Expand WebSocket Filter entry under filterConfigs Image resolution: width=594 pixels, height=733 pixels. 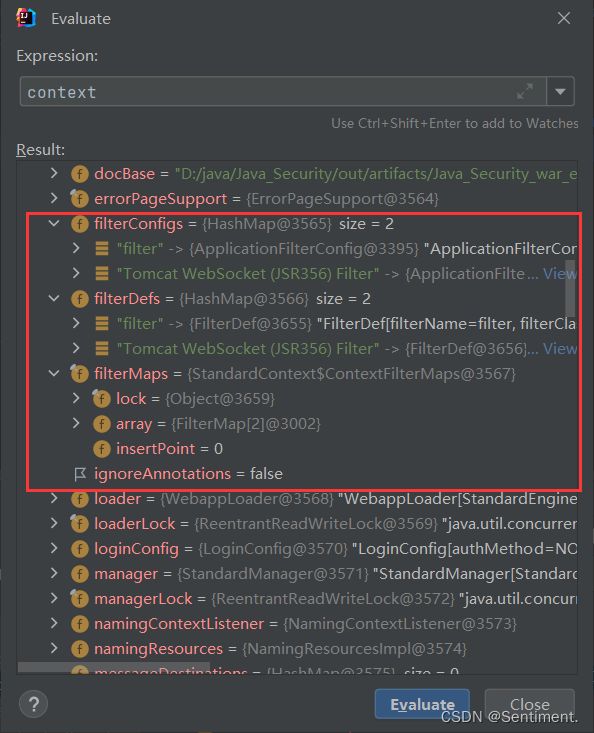[76, 273]
